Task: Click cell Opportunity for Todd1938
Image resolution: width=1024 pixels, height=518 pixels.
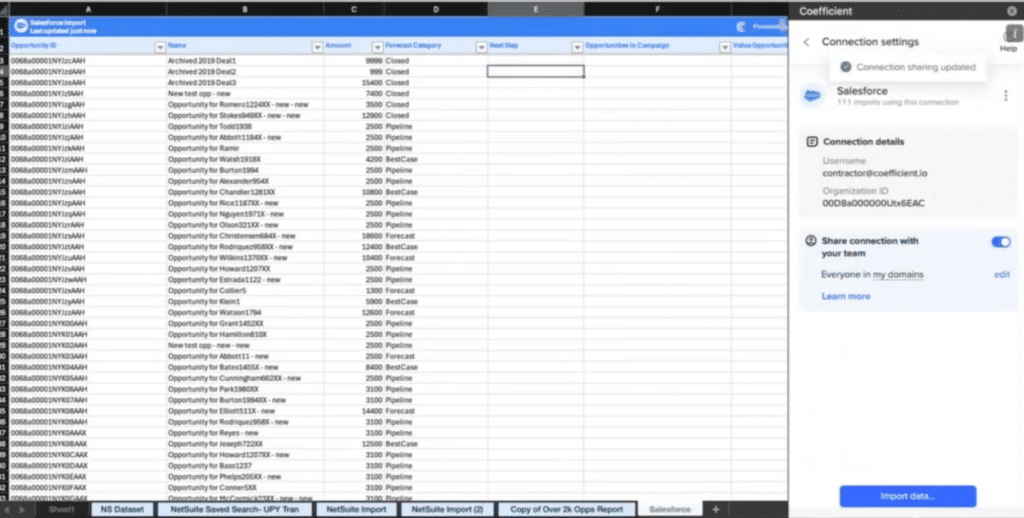Action: (x=245, y=127)
